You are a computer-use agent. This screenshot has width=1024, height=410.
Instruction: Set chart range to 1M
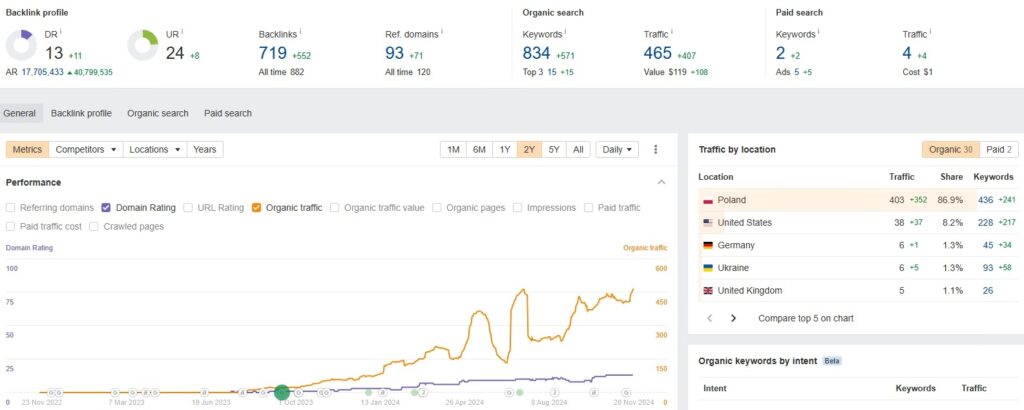[453, 150]
